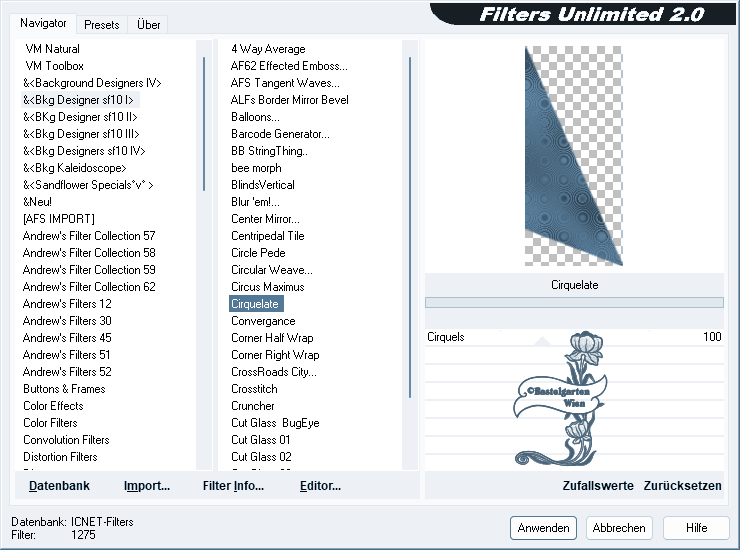Choose ALFs Border Mirror Bevel filter

(289, 100)
